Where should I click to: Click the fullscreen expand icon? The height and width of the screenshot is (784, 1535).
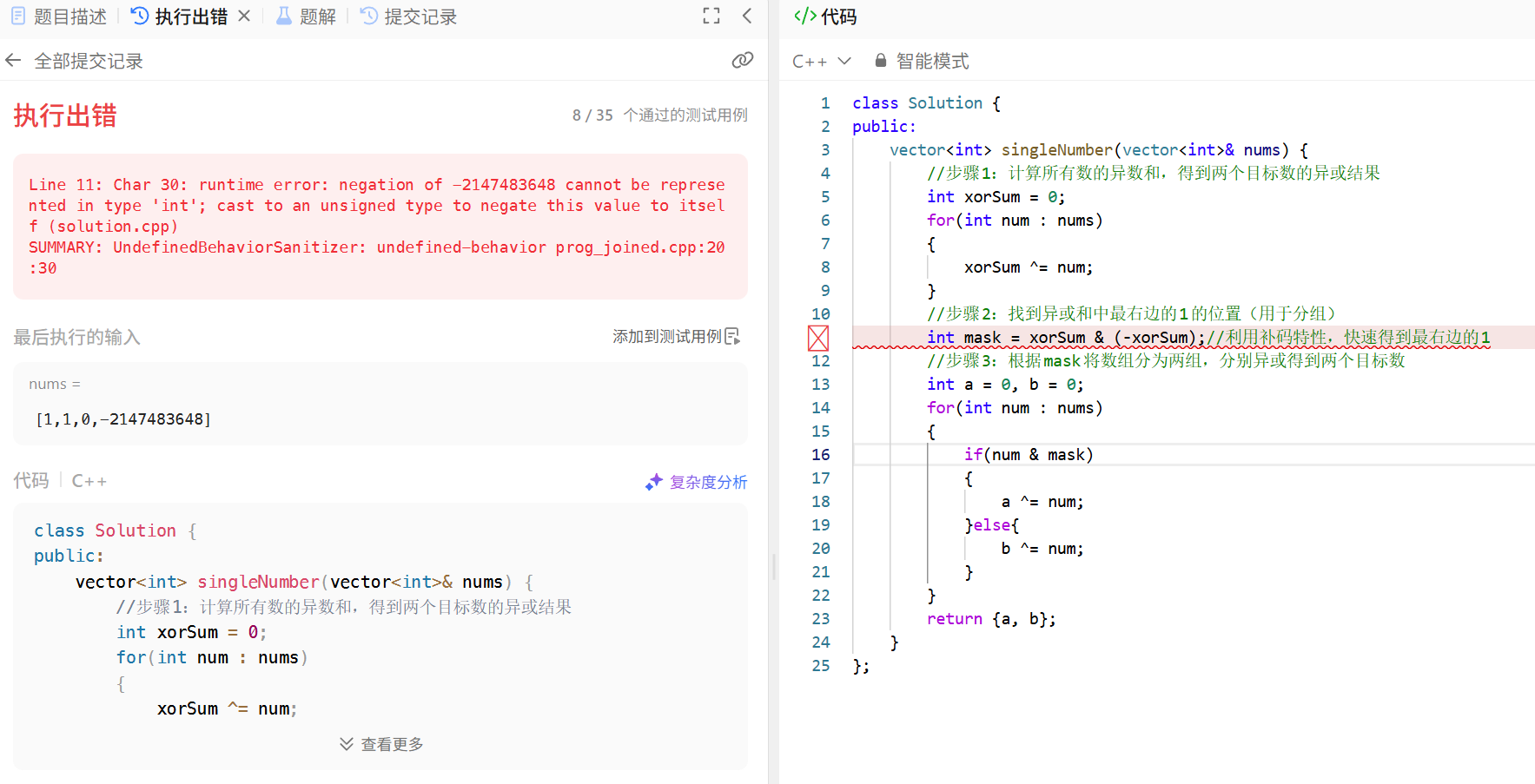(x=711, y=16)
